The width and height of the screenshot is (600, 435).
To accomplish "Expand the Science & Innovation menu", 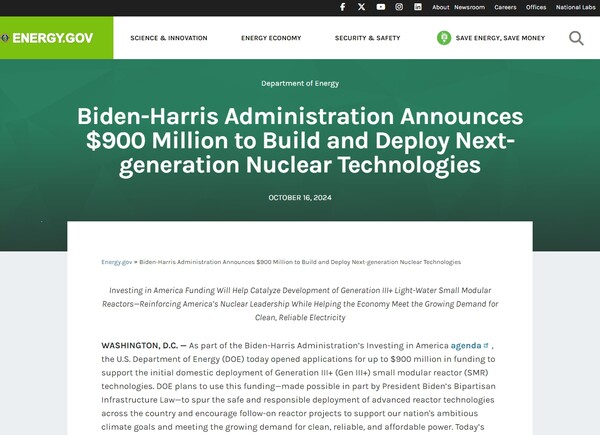I will [169, 38].
